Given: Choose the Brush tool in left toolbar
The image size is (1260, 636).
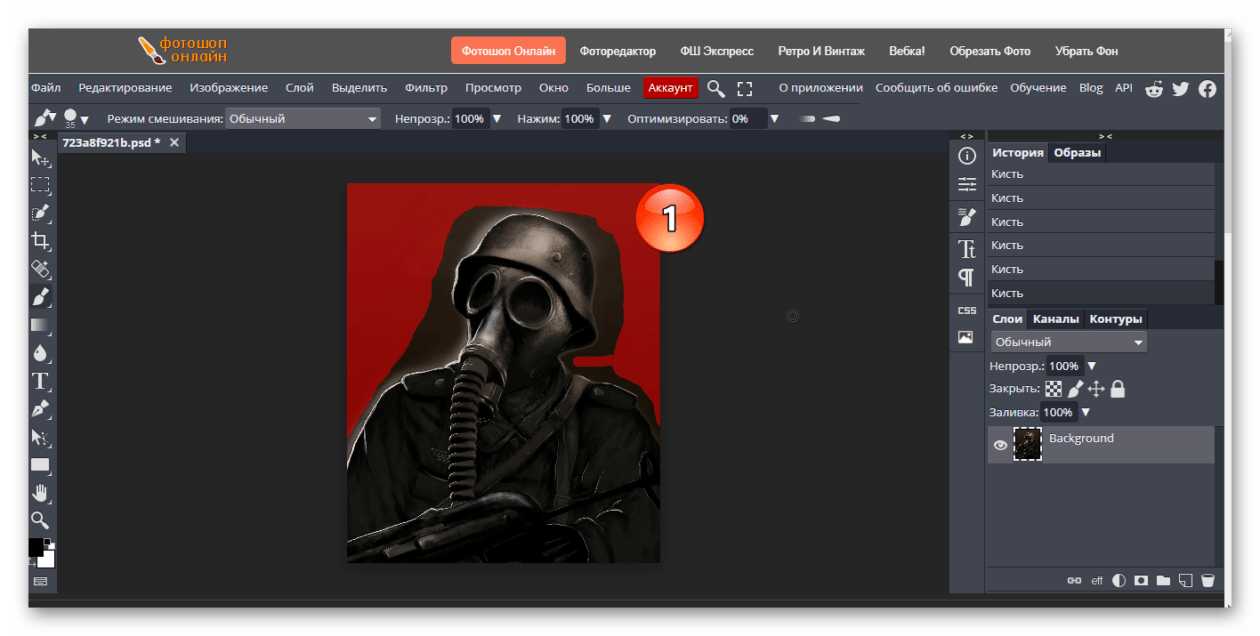Looking at the screenshot, I should (40, 296).
